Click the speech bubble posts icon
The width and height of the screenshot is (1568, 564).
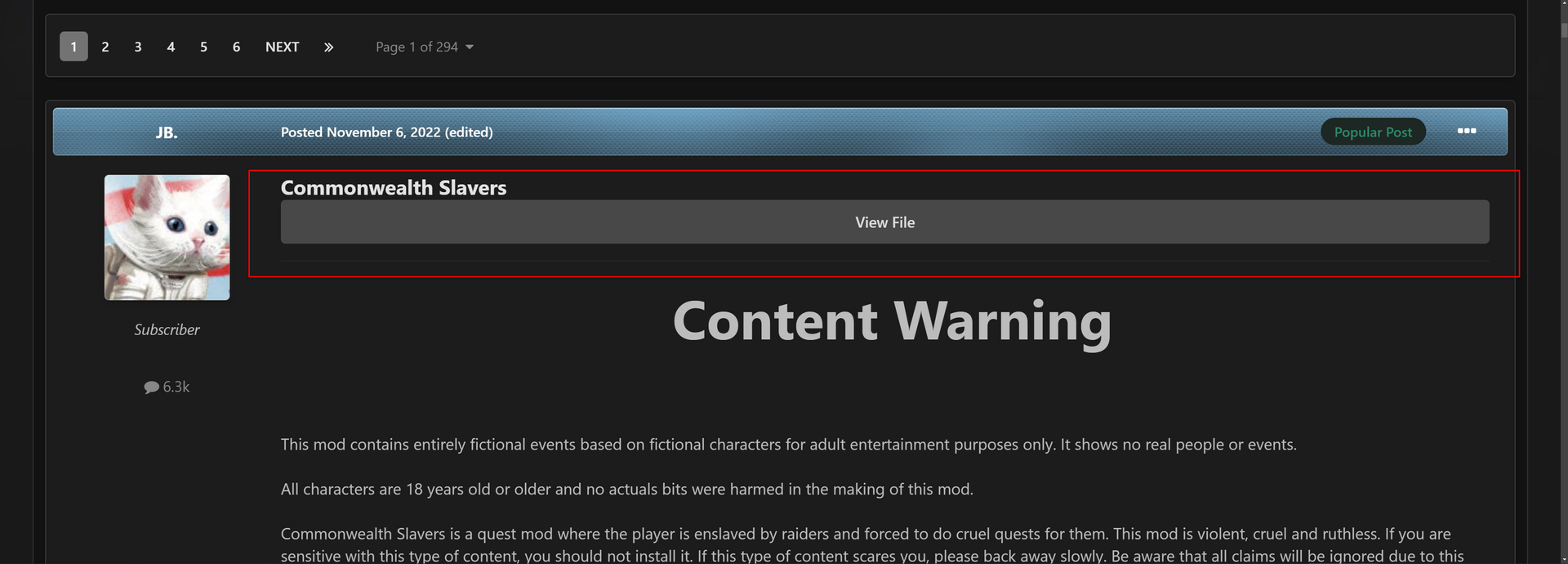(151, 387)
